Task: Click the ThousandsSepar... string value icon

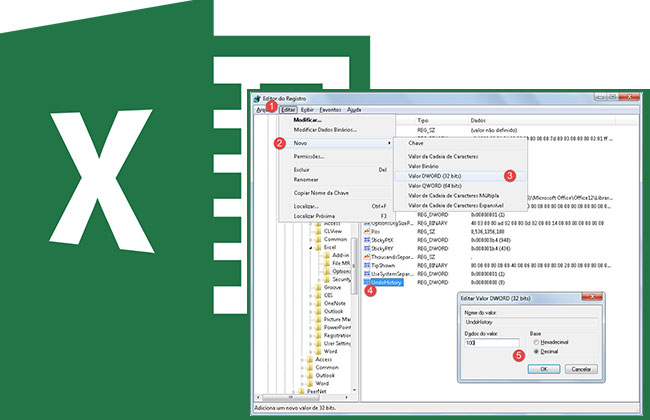Action: [x=367, y=257]
